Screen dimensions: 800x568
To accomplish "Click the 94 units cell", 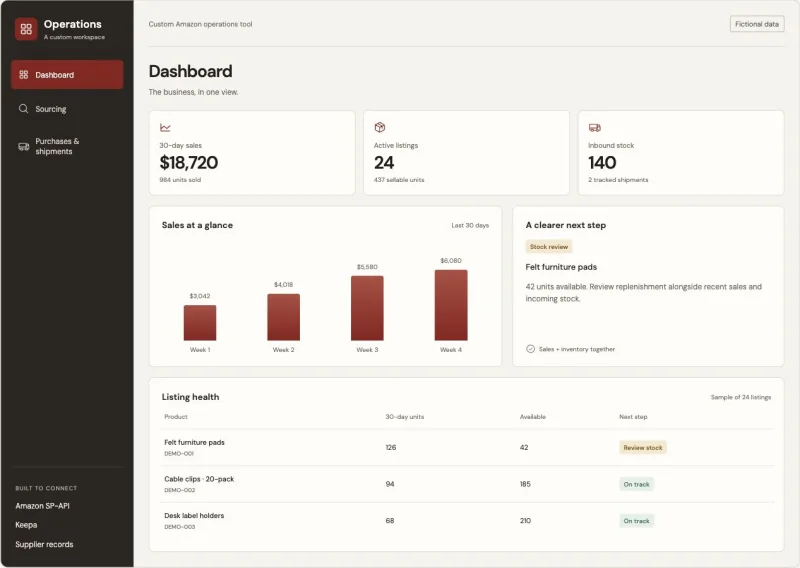I will pyautogui.click(x=390, y=484).
